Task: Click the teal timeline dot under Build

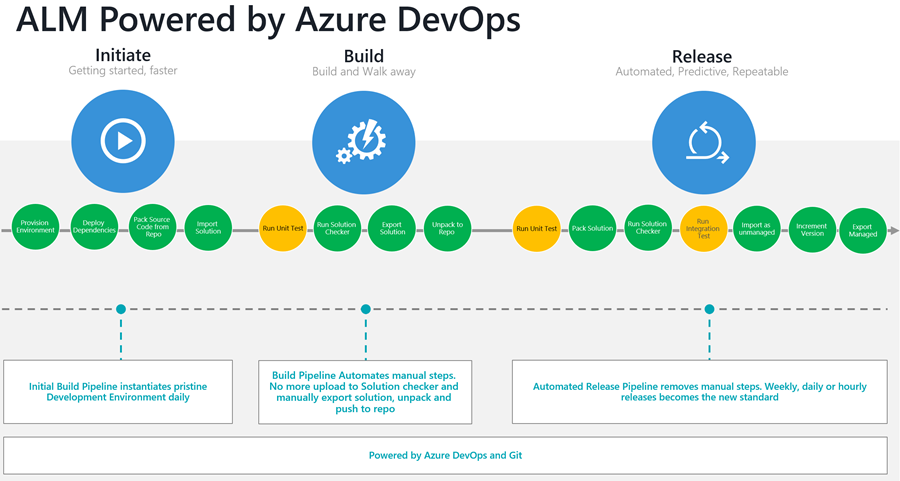Action: click(366, 309)
